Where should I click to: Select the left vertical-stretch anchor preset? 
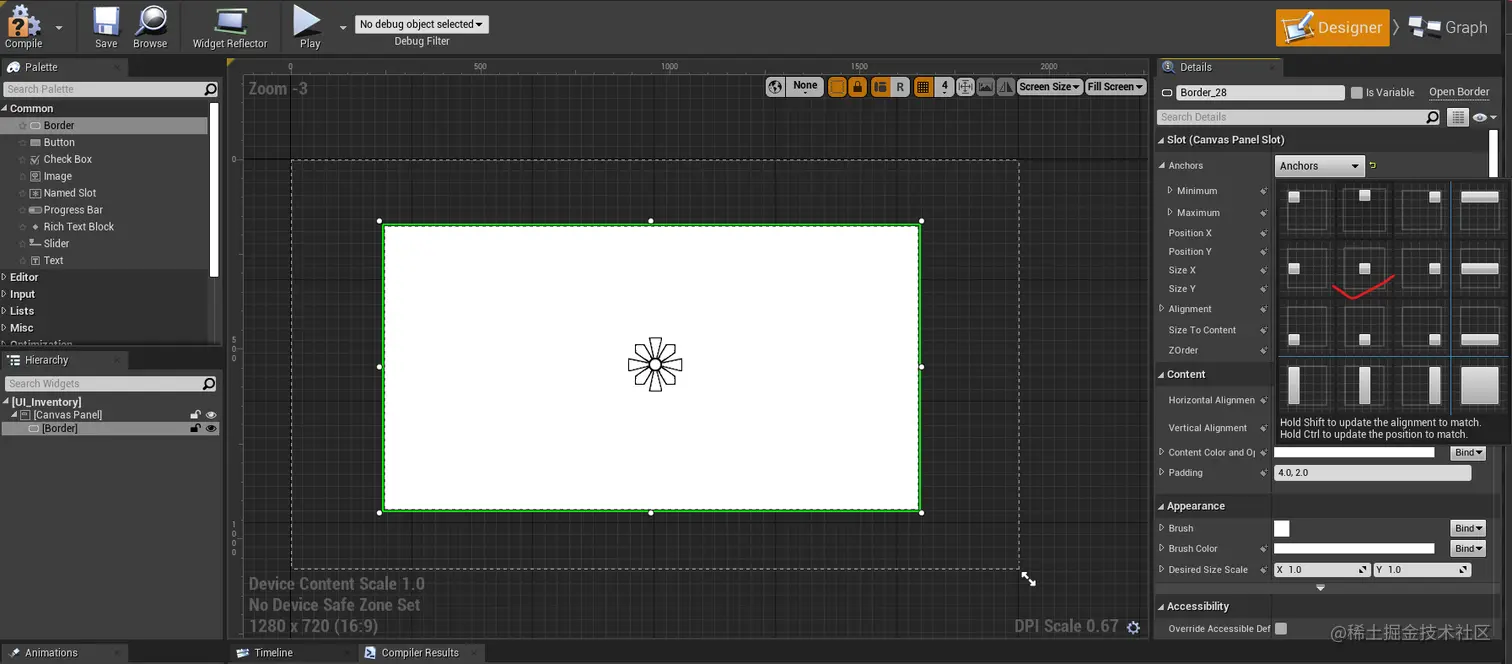1307,385
